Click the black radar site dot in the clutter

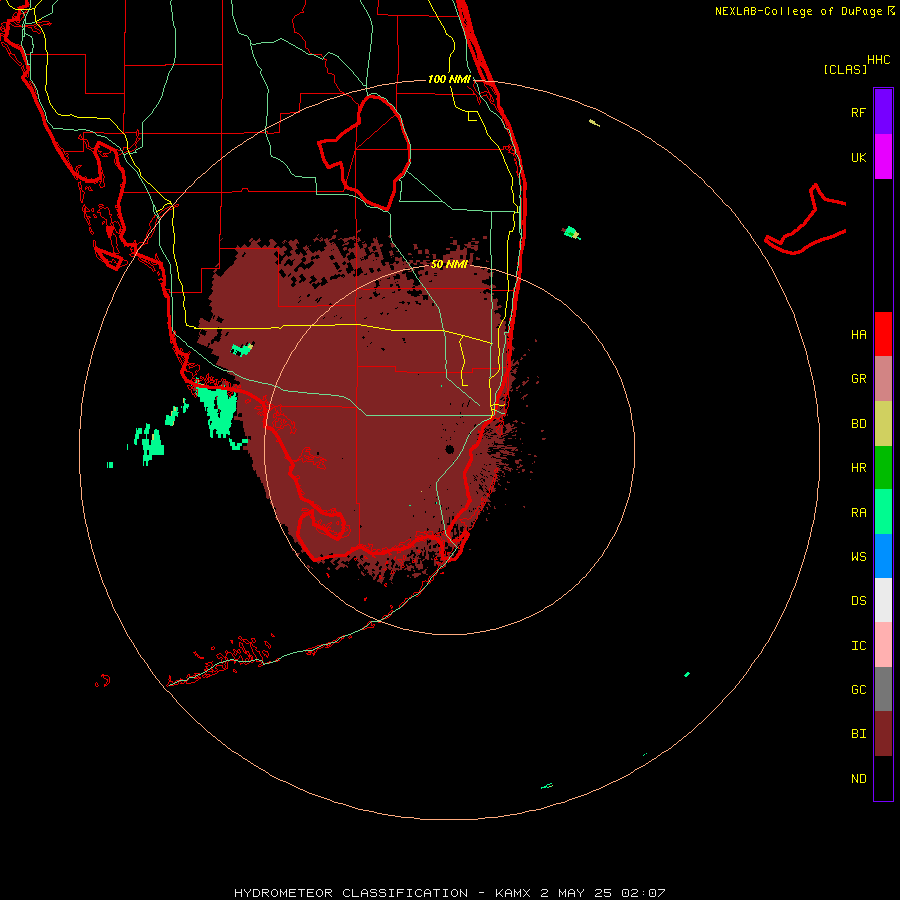[x=449, y=449]
